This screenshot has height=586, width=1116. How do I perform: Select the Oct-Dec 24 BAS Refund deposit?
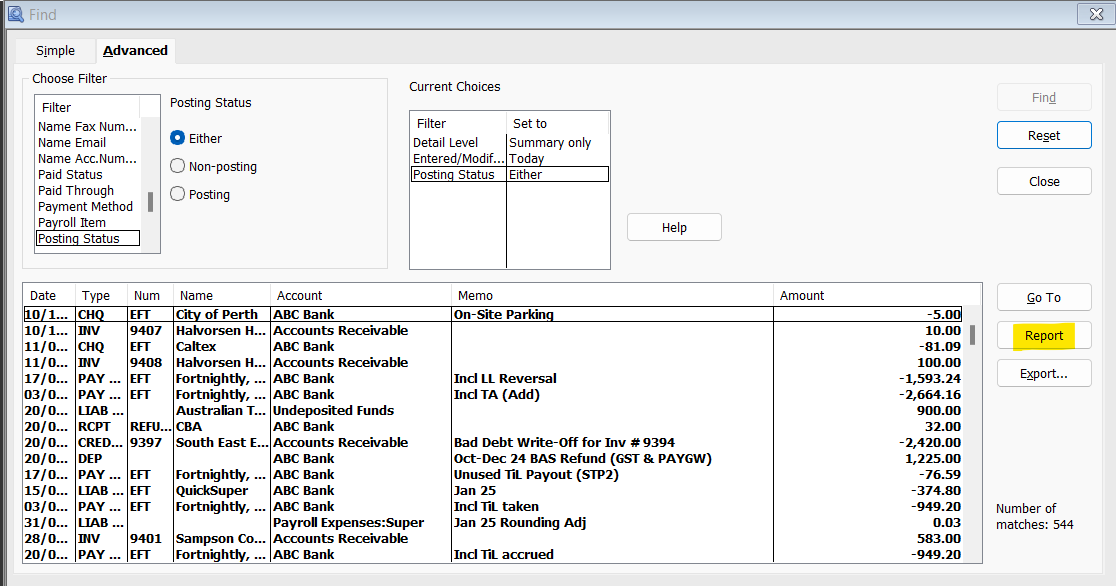pyautogui.click(x=493, y=459)
